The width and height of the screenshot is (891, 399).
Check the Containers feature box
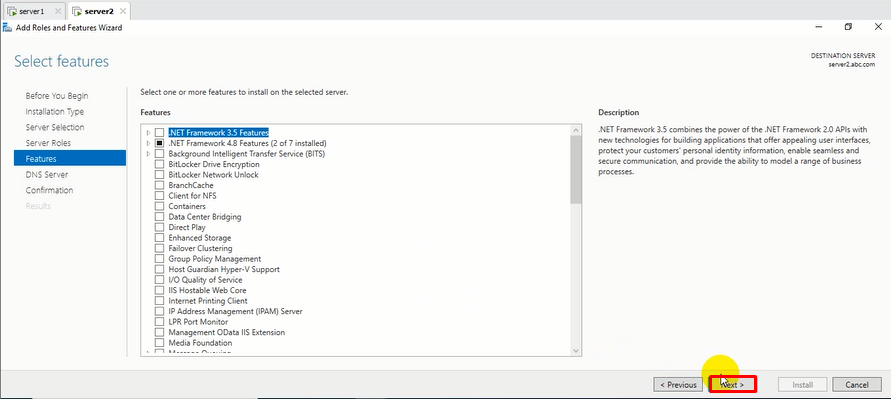pyautogui.click(x=159, y=206)
